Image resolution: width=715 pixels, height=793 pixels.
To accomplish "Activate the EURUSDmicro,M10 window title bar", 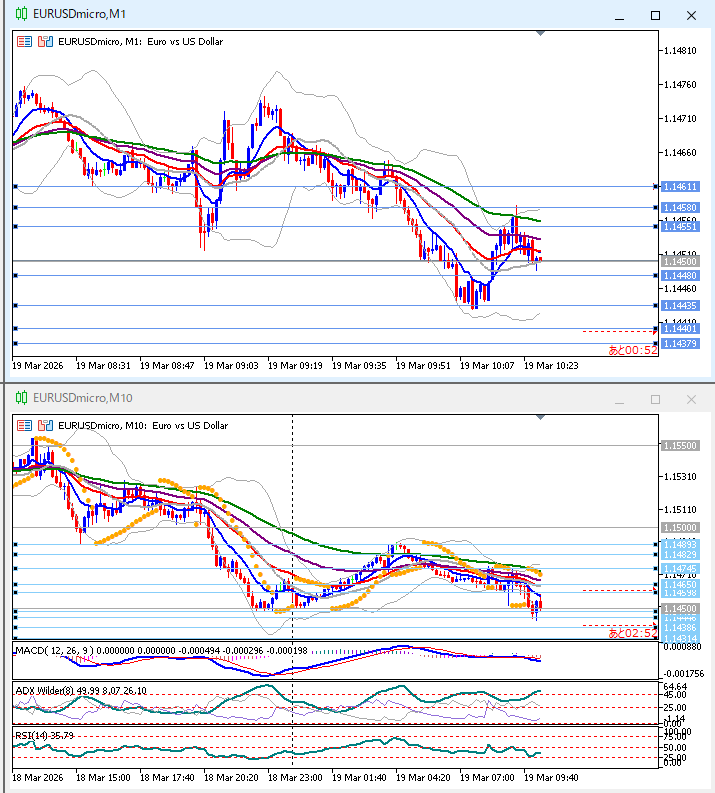I will click(300, 398).
